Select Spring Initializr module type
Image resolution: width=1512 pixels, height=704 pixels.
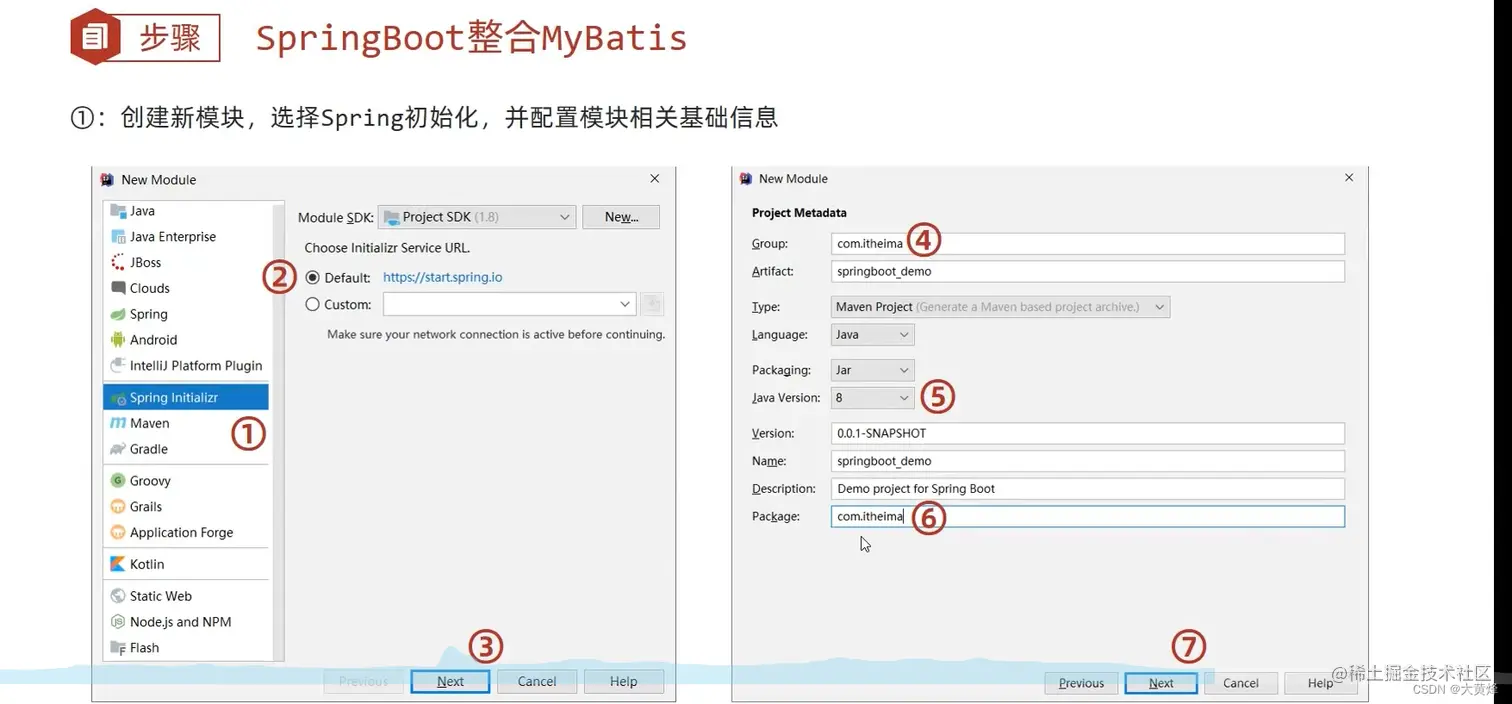coord(186,398)
